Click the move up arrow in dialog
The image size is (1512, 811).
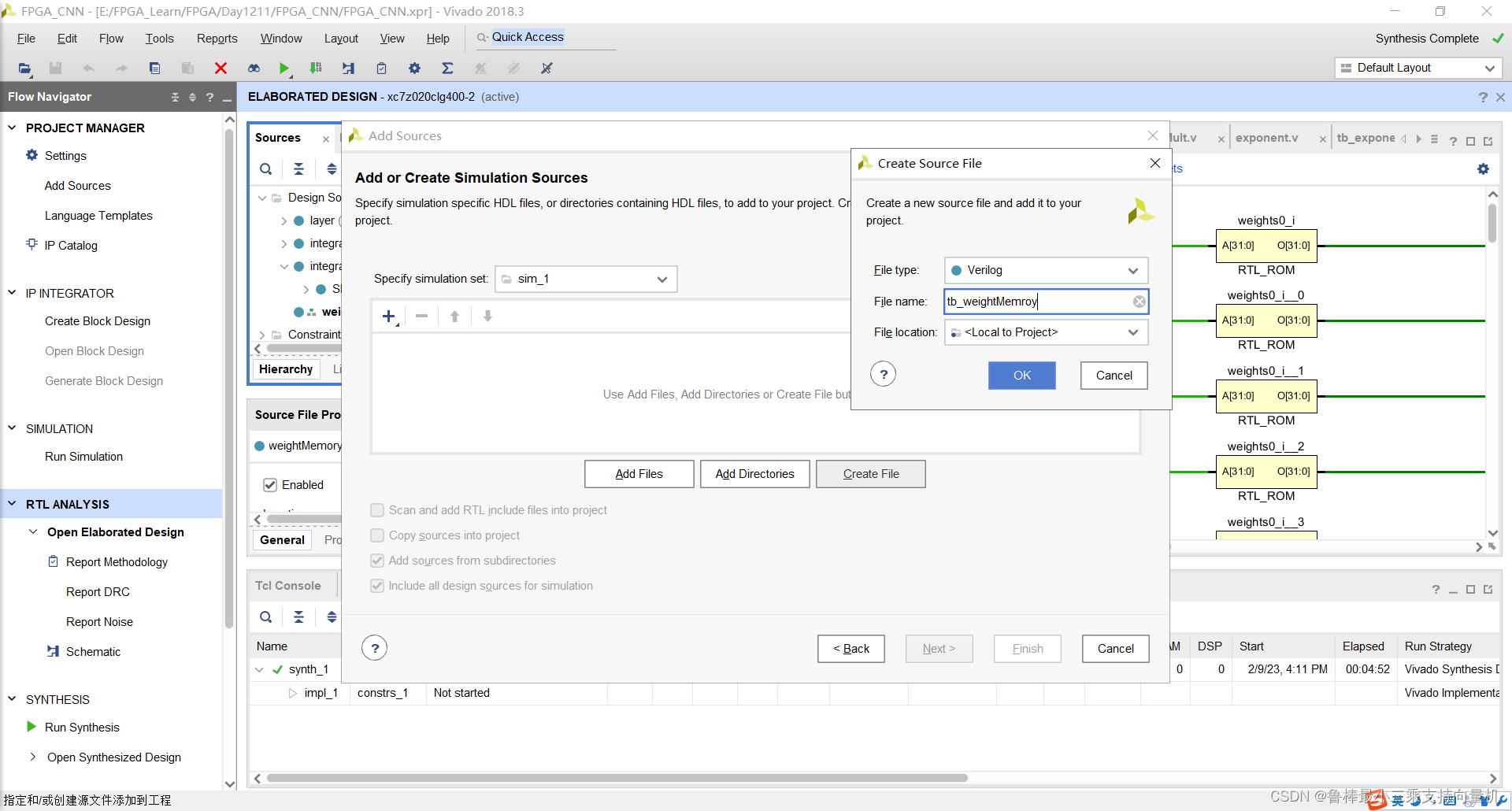click(x=454, y=316)
